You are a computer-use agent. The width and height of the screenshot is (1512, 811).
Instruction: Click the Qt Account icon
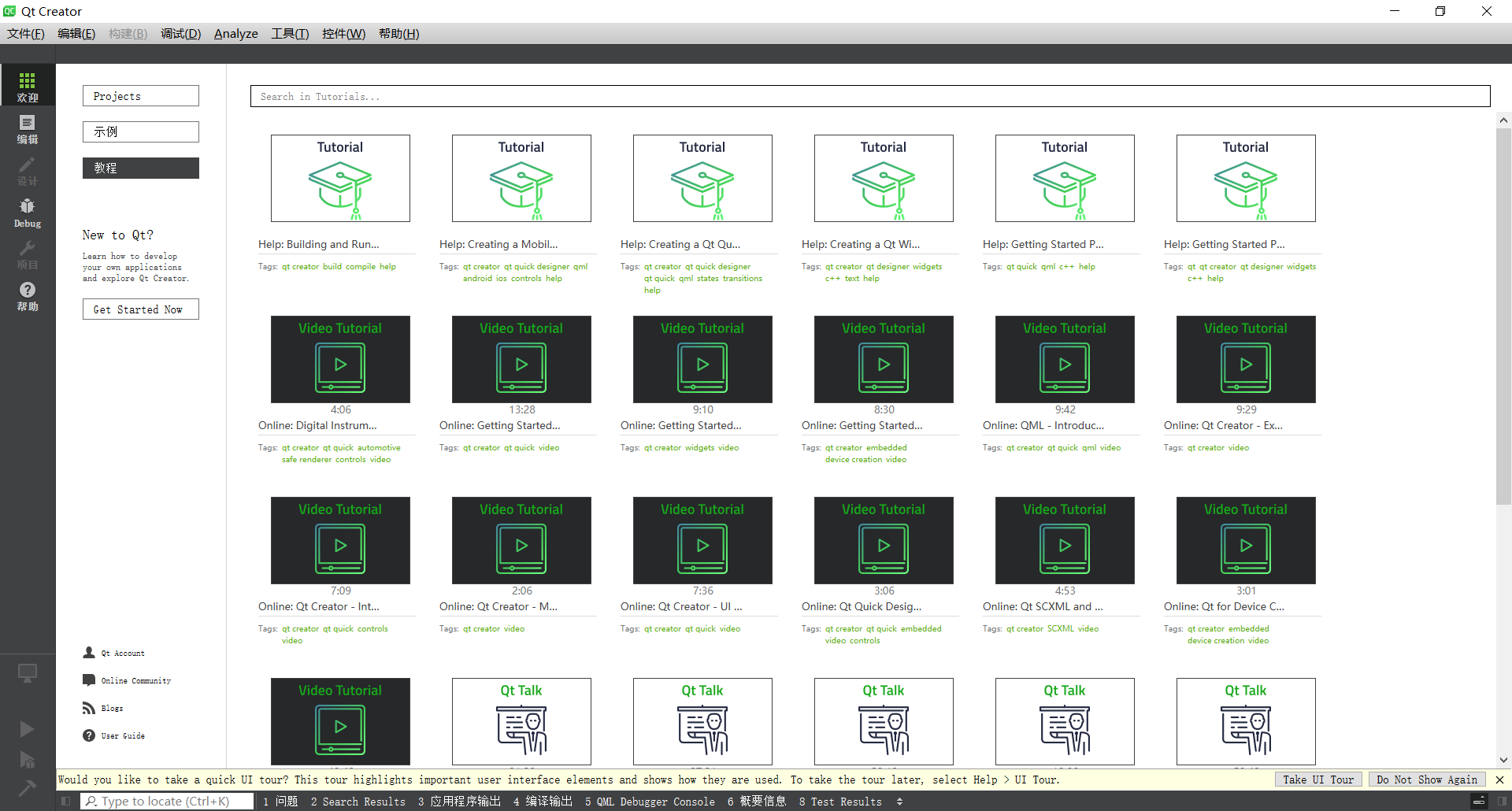point(89,653)
